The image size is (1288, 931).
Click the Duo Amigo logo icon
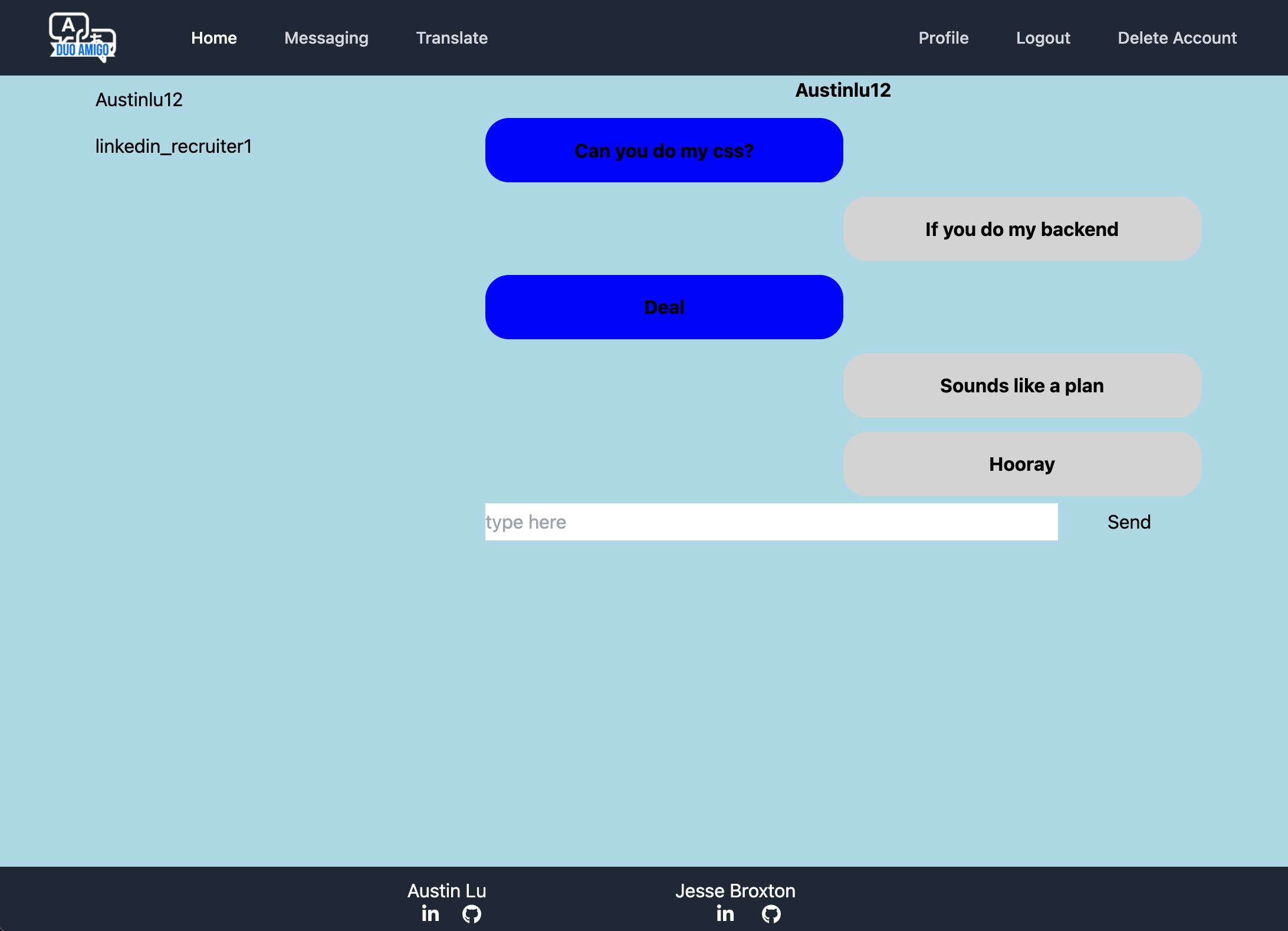click(x=83, y=37)
